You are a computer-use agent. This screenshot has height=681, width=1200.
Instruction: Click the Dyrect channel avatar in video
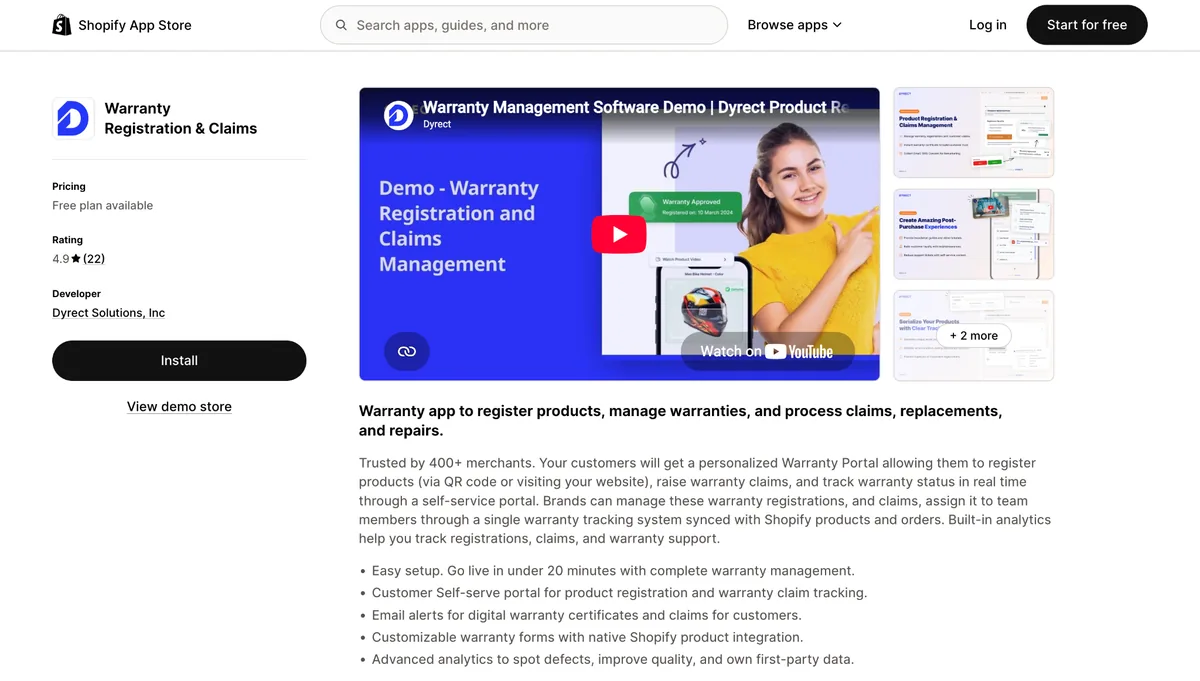click(399, 115)
